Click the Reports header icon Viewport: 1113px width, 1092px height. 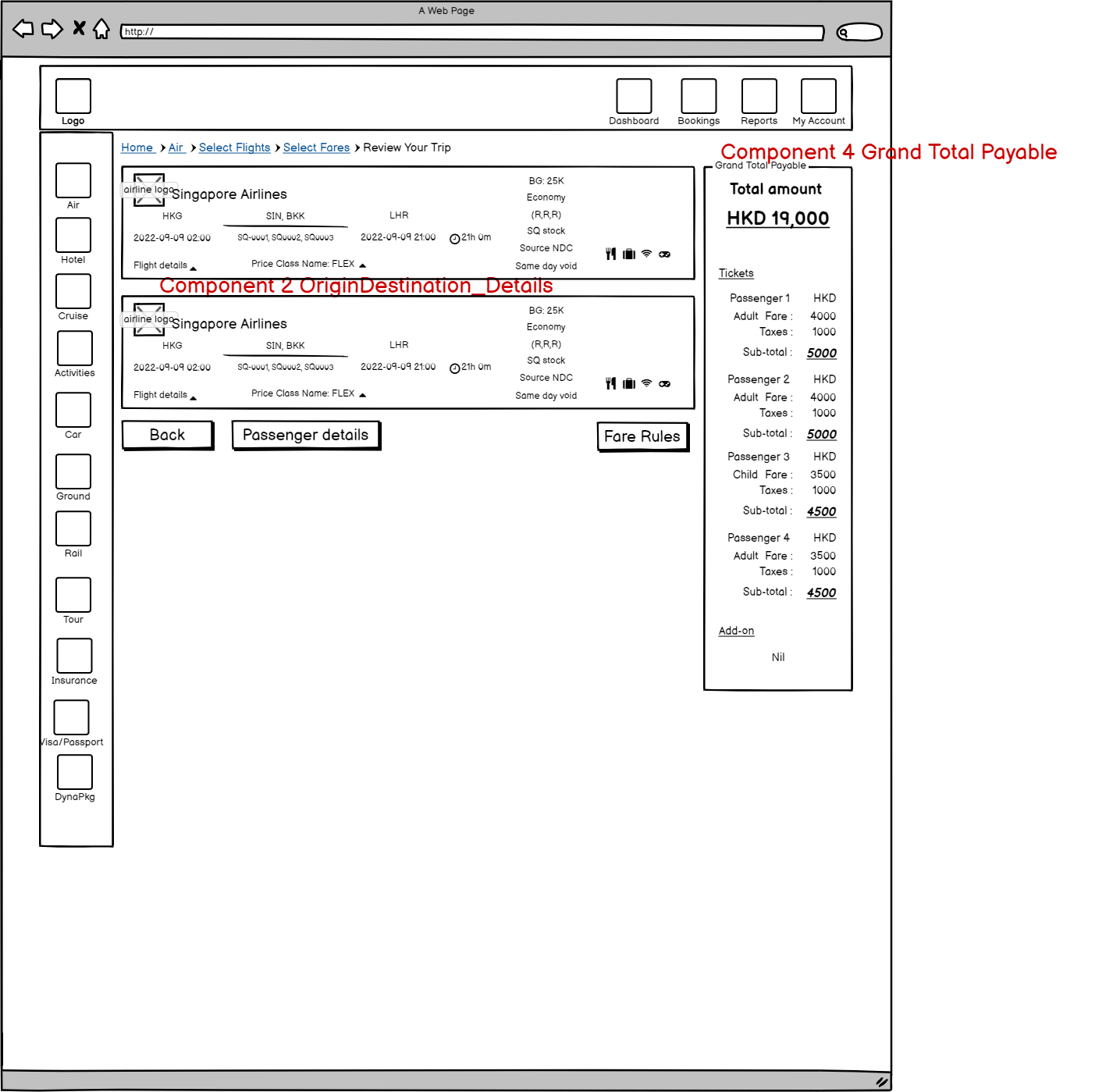[759, 97]
